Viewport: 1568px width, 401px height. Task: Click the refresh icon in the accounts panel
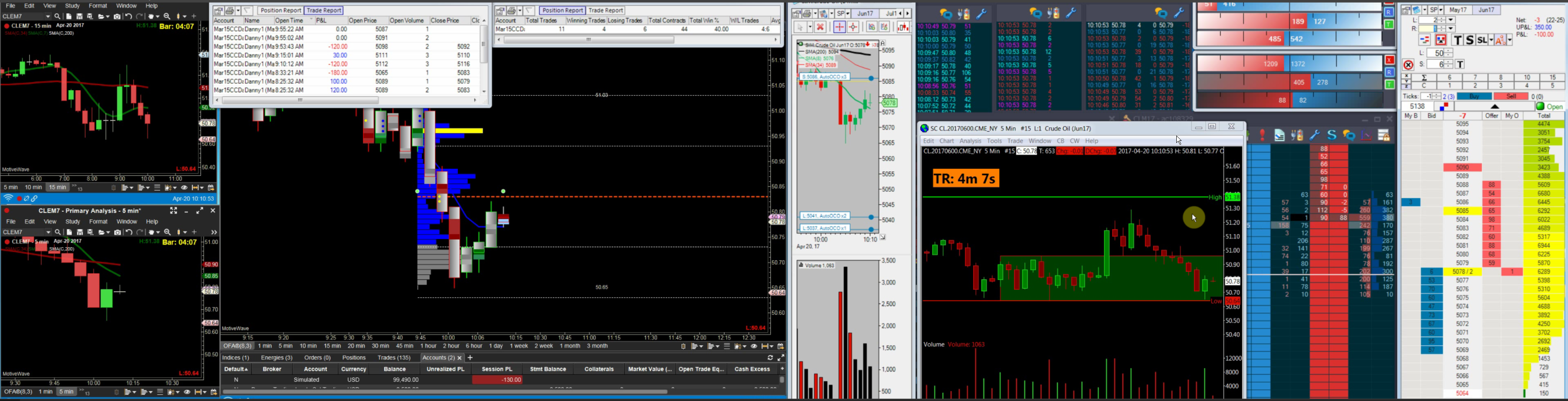click(770, 358)
